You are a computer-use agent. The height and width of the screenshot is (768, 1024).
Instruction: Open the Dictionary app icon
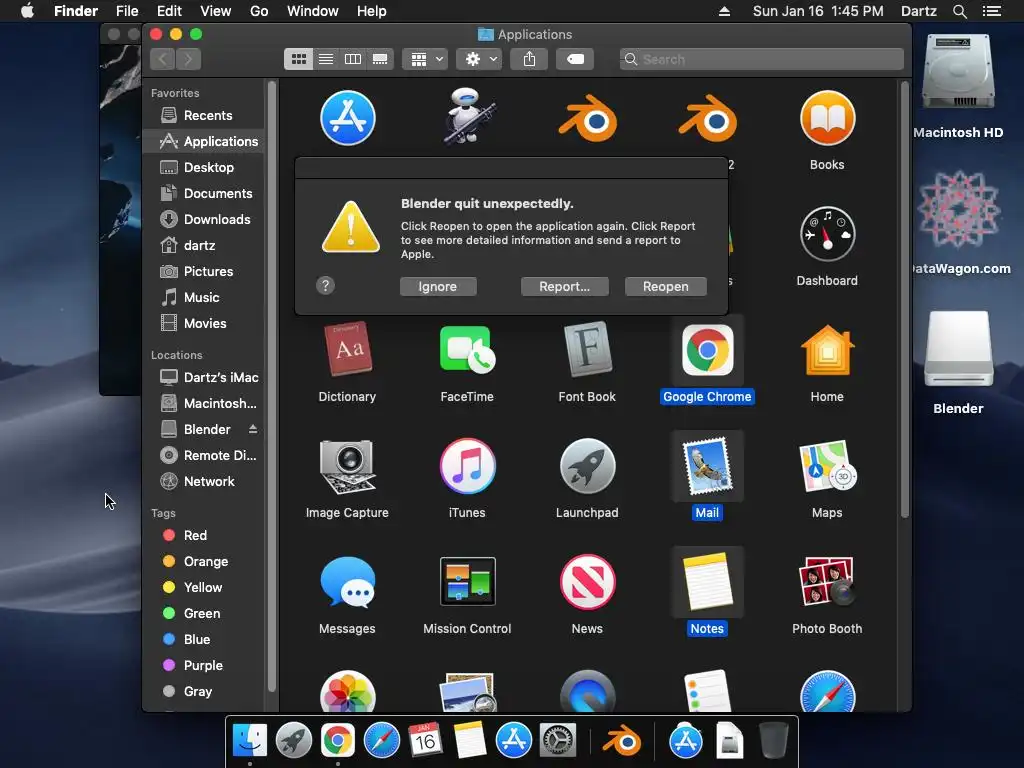click(x=347, y=349)
